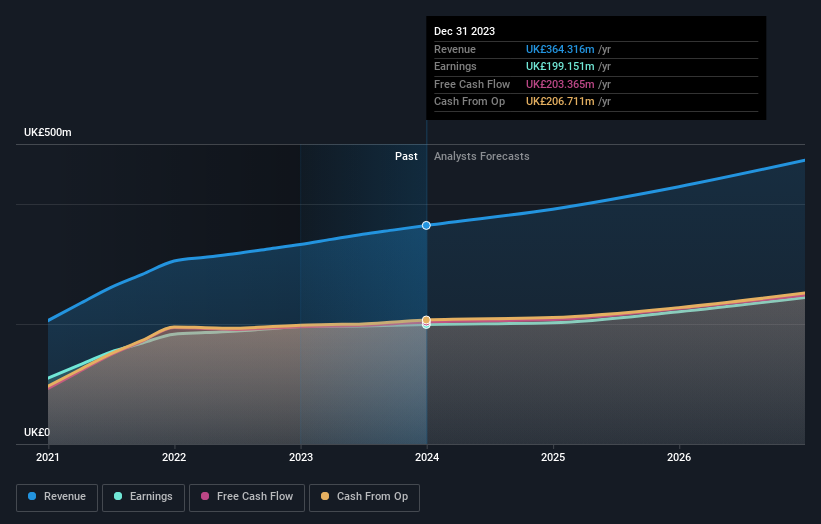
Task: Toggle the Cash From Op legend button
Action: pos(364,497)
